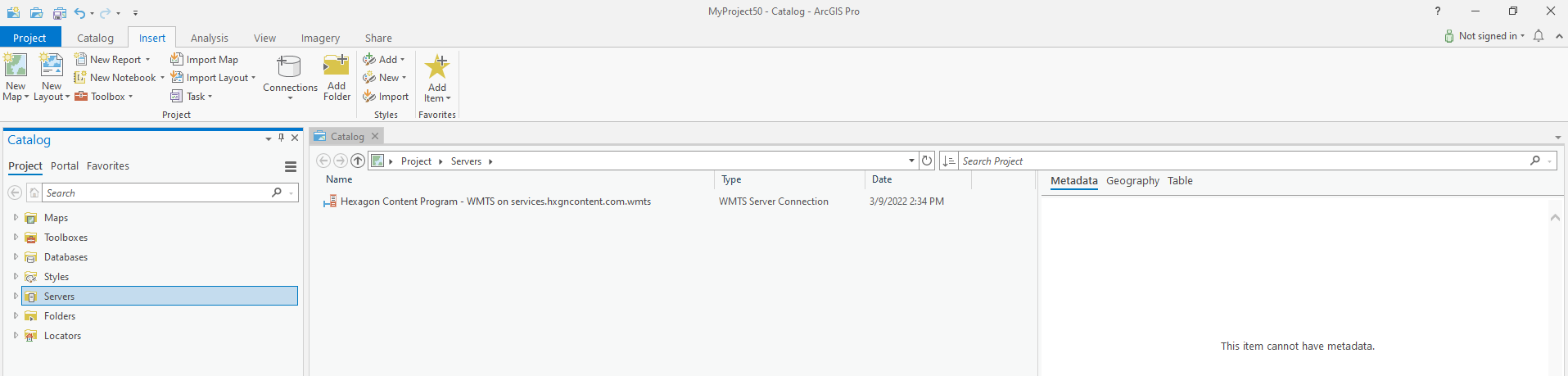
Task: Open the New Notebook dropdown
Action: [162, 78]
